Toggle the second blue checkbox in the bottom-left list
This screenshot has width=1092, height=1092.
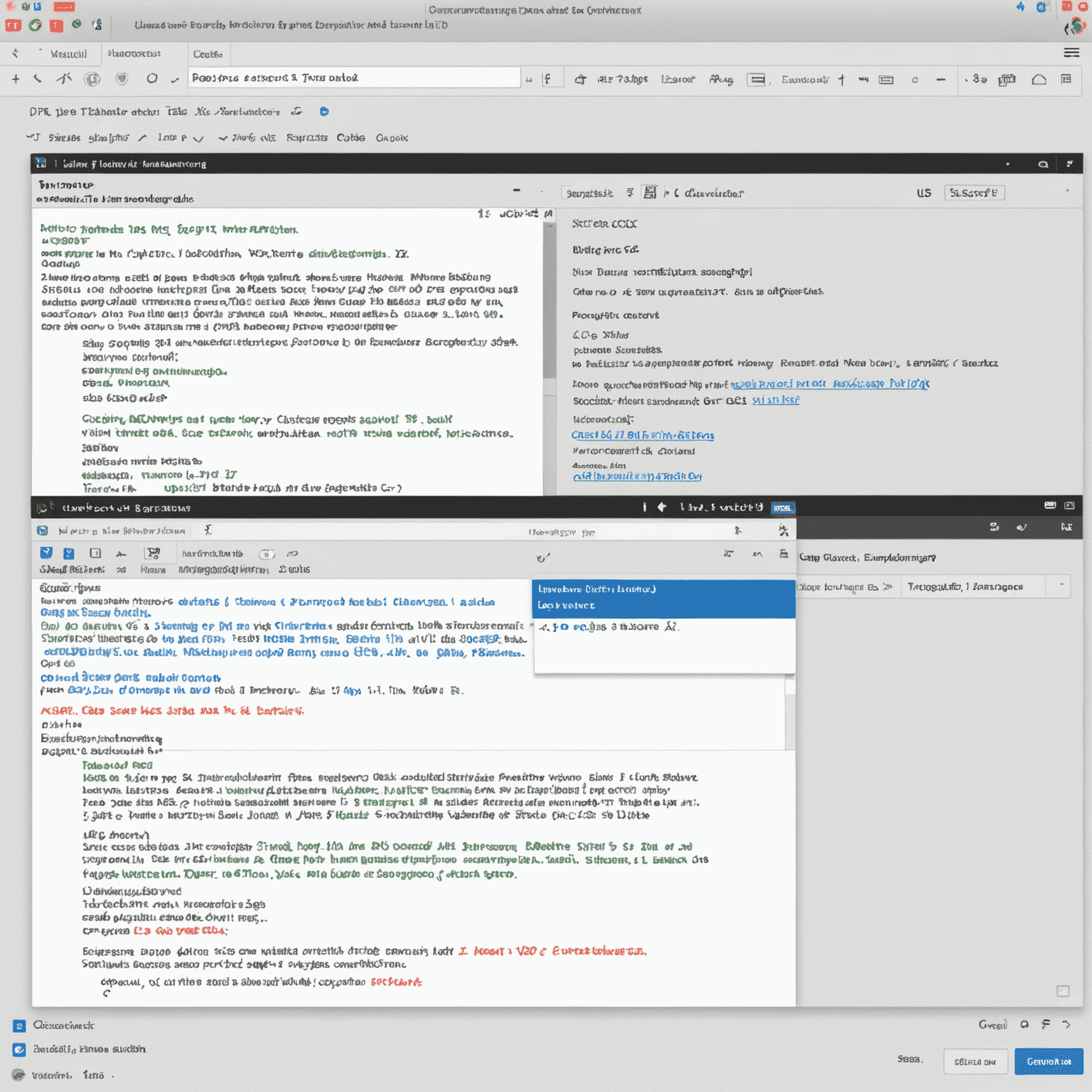[x=19, y=1049]
